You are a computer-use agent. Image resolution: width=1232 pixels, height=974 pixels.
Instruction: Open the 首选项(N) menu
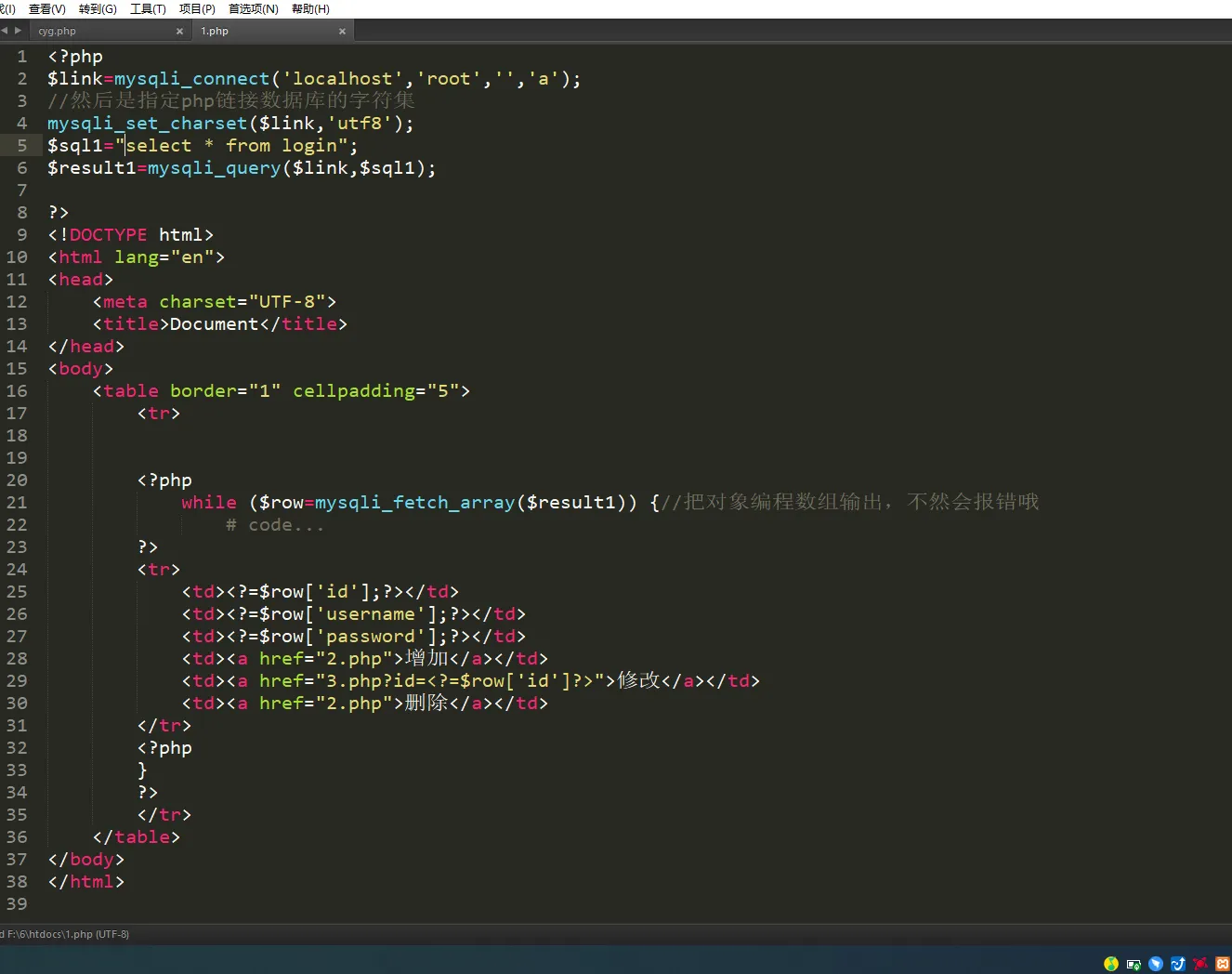coord(254,8)
